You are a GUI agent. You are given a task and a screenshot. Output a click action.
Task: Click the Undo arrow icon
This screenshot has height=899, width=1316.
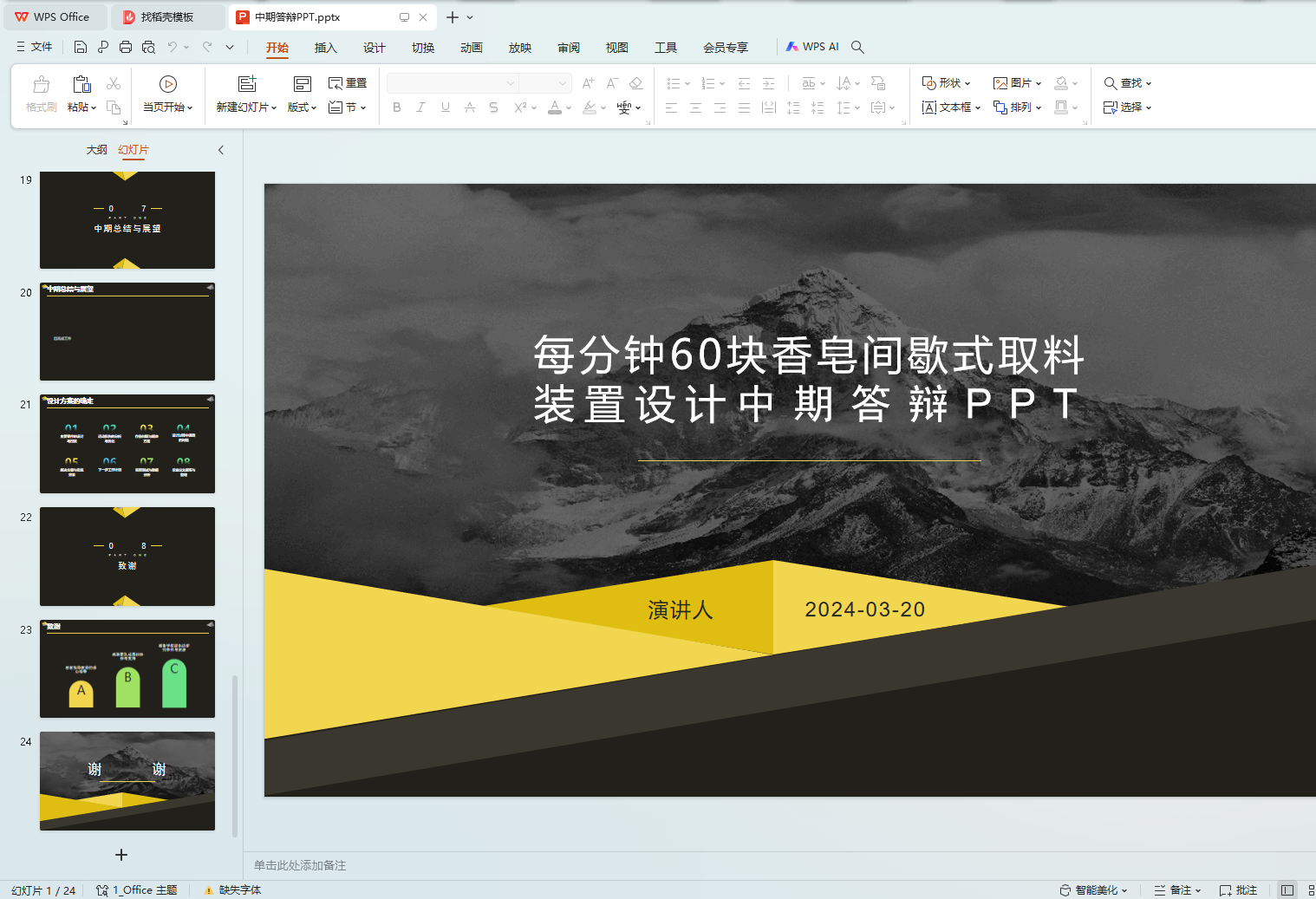tap(173, 47)
